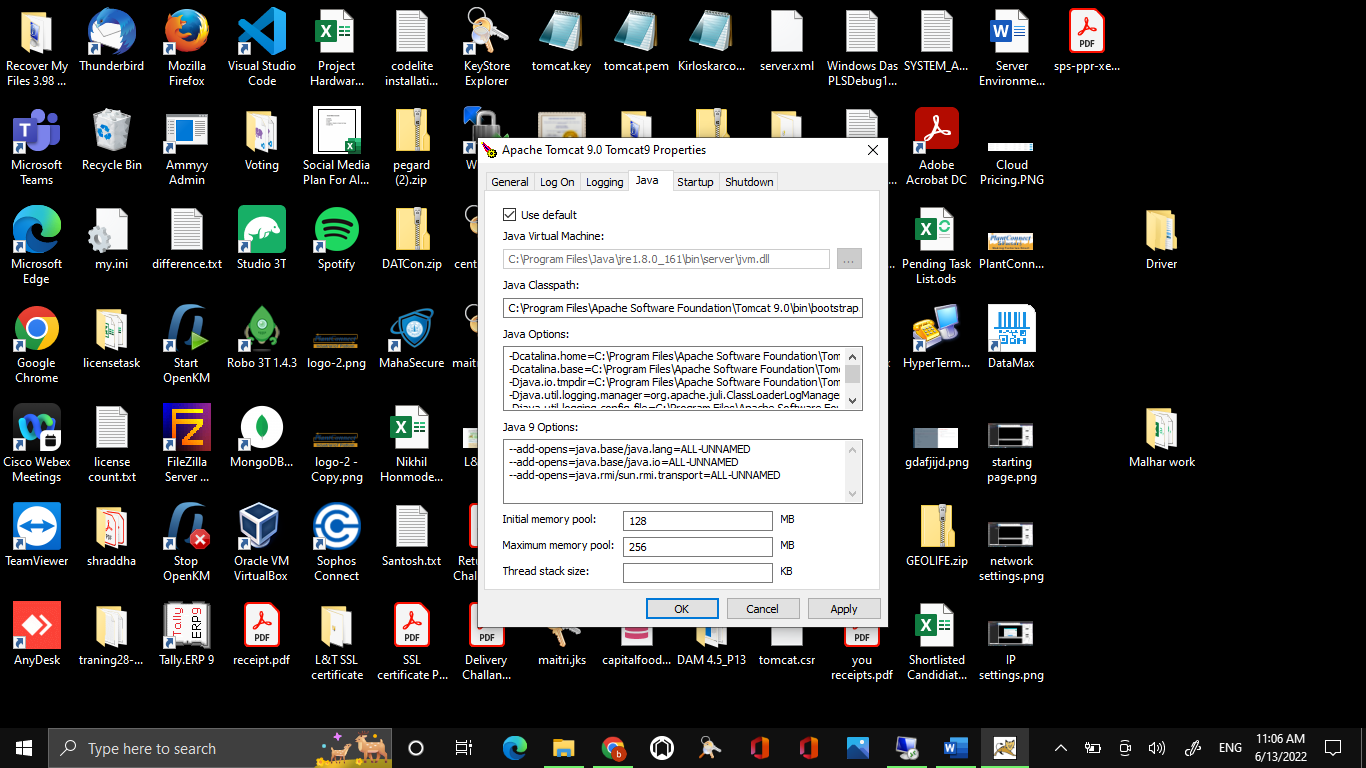Click the Maximum memory pool field
The width and height of the screenshot is (1366, 768).
point(698,547)
